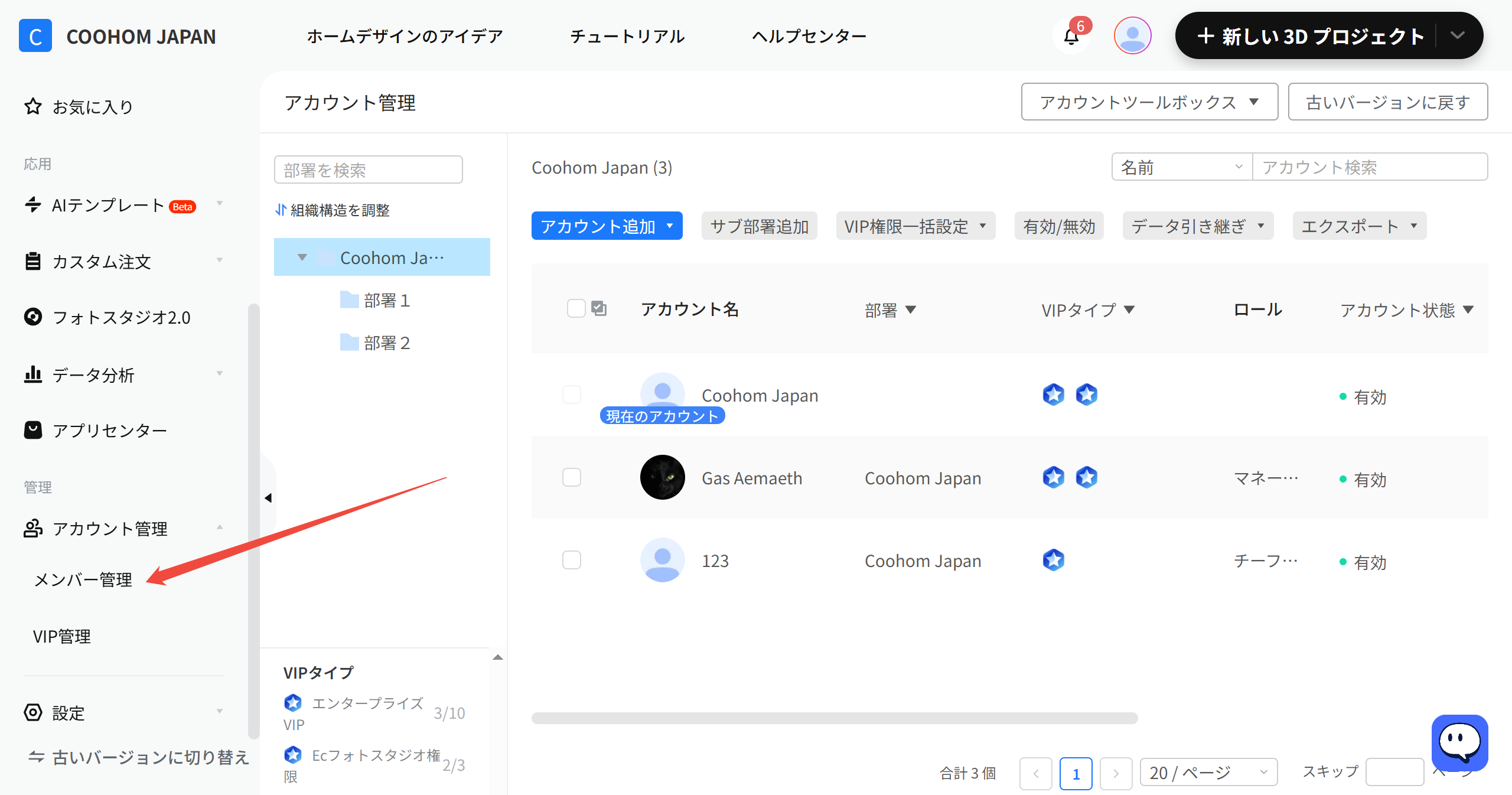Click 古いバージョンに戻す button

pos(1388,102)
